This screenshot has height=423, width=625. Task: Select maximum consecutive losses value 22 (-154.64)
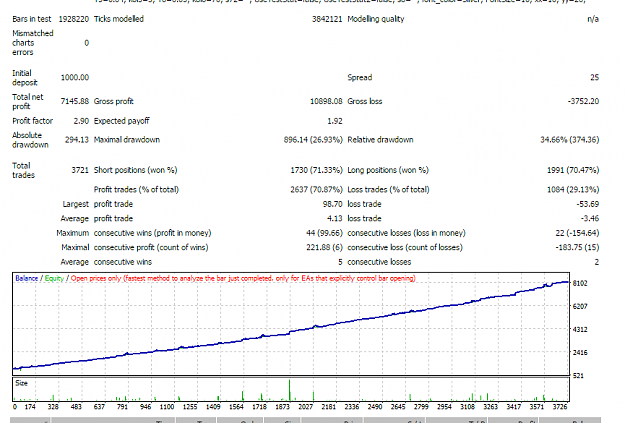point(577,233)
